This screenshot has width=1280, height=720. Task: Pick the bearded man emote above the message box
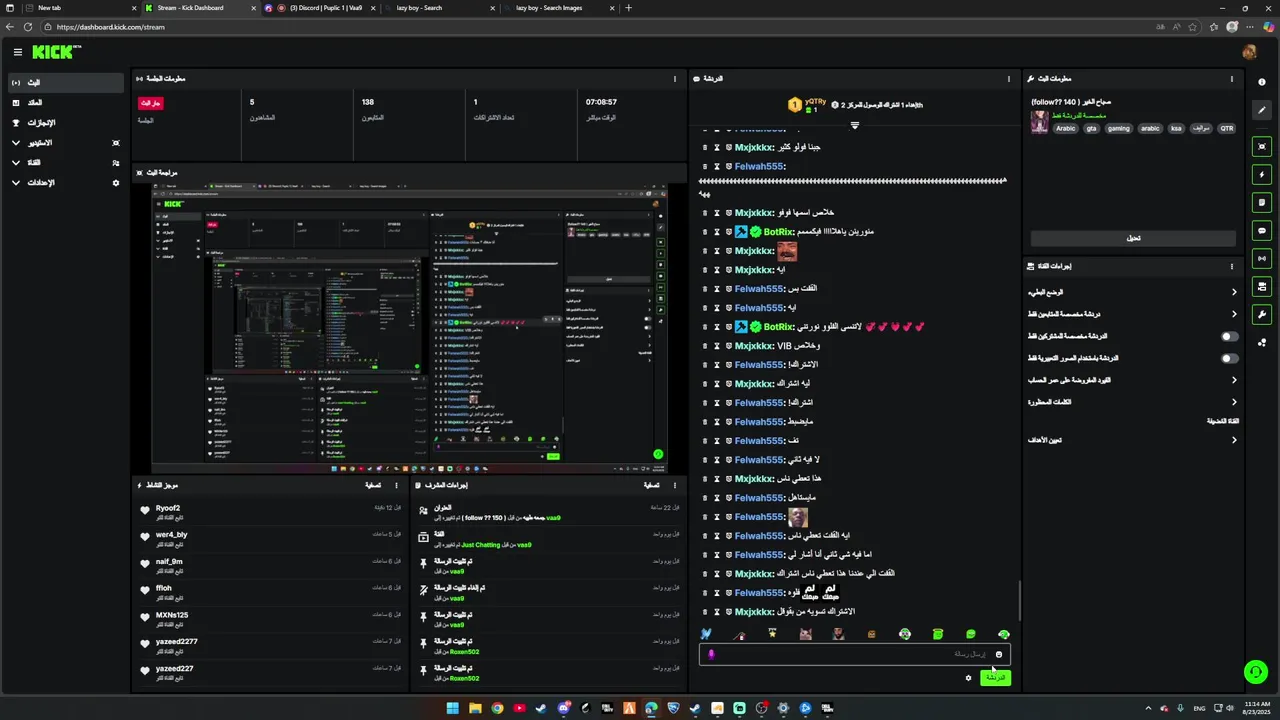pos(838,634)
